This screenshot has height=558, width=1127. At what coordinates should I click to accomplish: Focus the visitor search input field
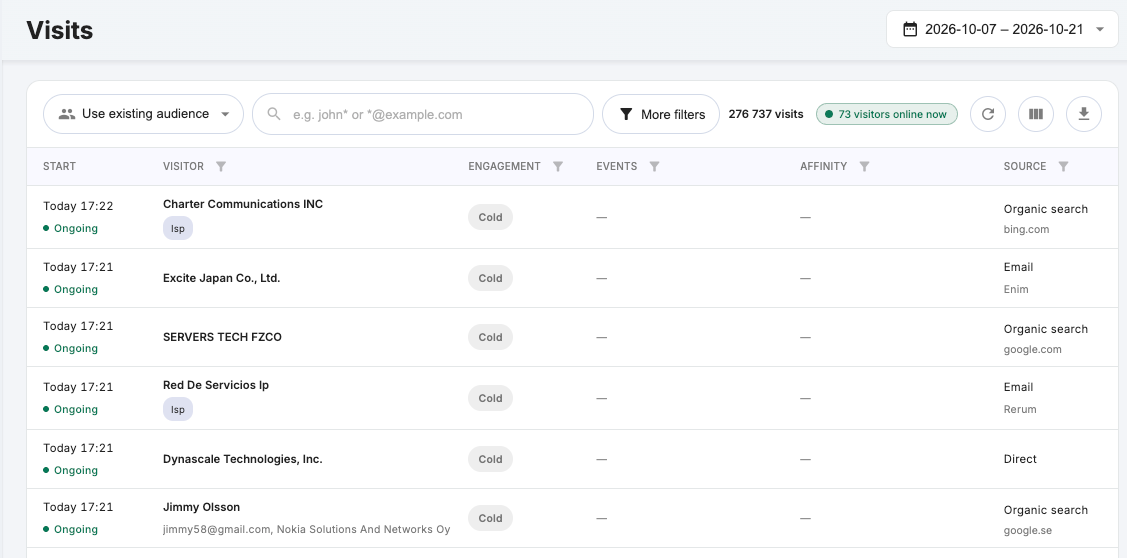pyautogui.click(x=423, y=114)
